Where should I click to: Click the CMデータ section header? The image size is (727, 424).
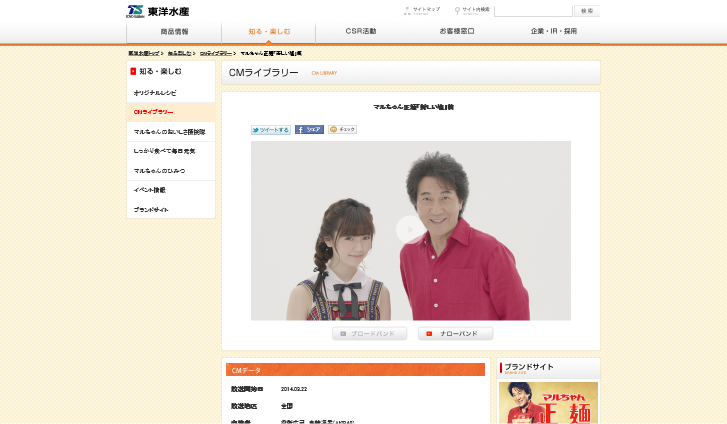tap(355, 370)
